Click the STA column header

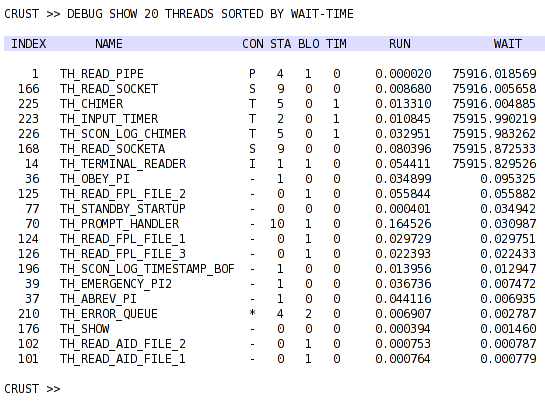280,44
